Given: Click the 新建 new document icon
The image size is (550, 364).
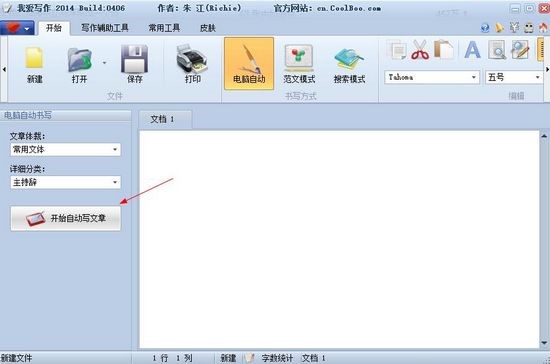Looking at the screenshot, I should pyautogui.click(x=34, y=65).
